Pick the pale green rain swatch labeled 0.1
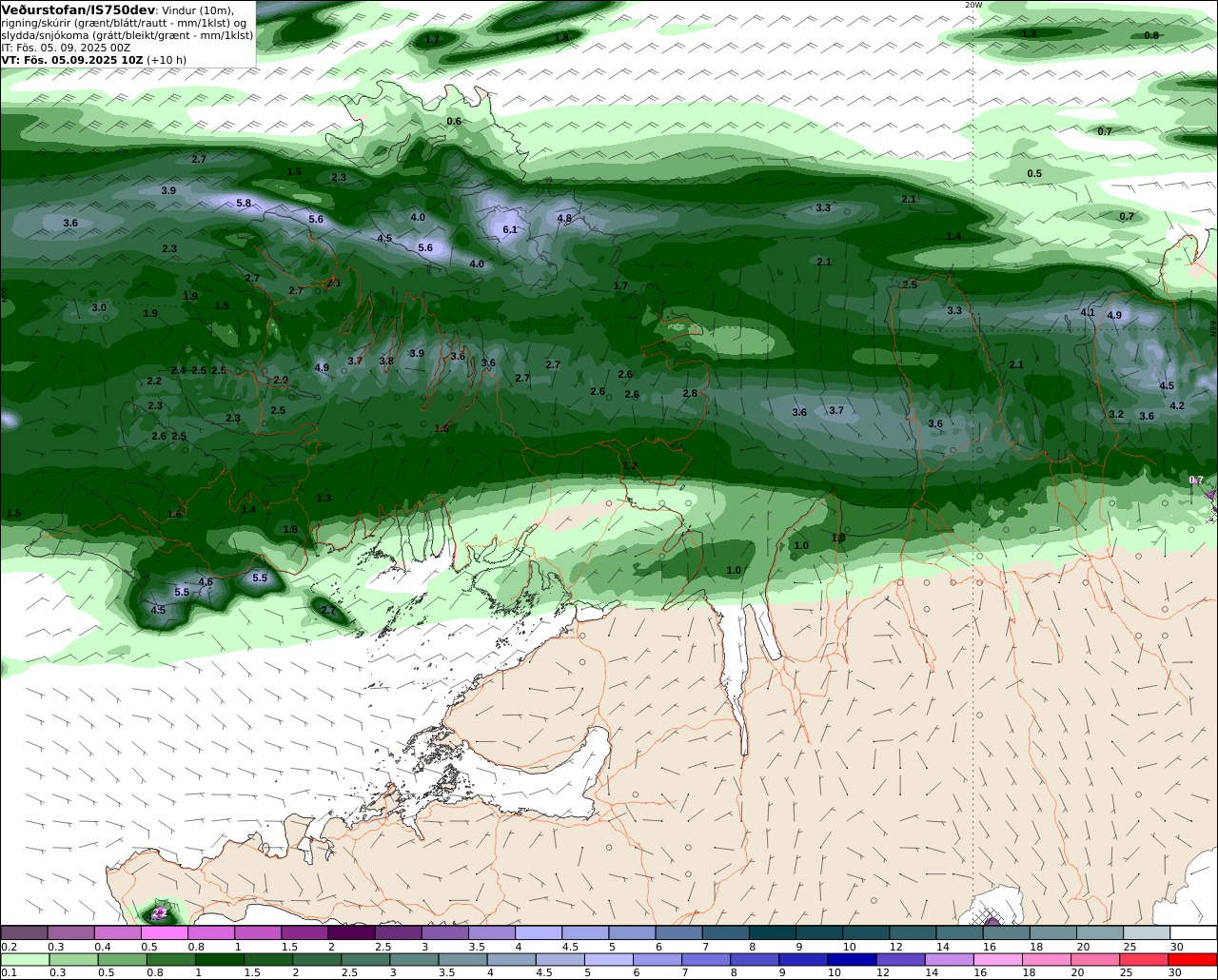 click(25, 960)
